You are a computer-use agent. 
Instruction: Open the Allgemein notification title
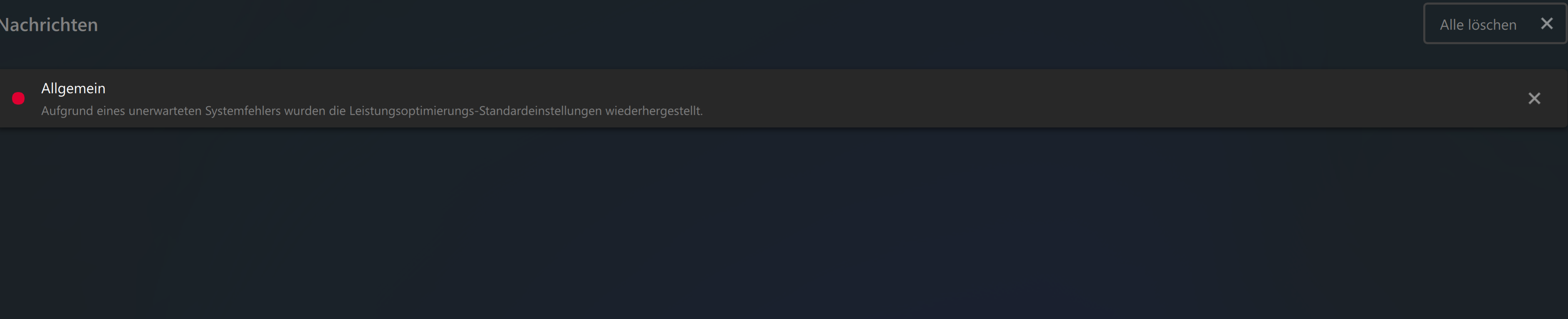point(73,88)
